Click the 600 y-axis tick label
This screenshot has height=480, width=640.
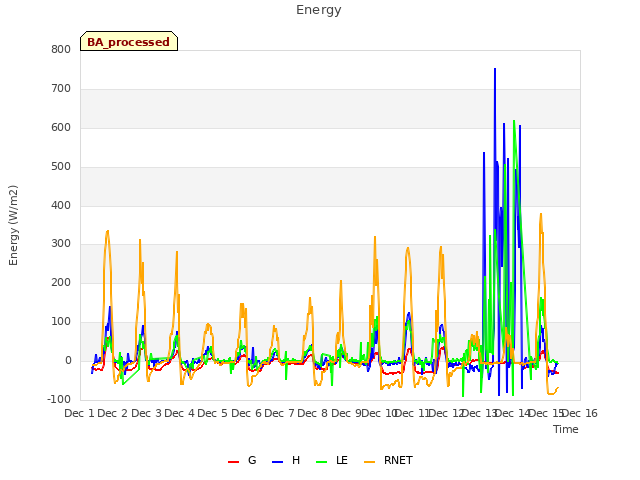pyautogui.click(x=61, y=128)
